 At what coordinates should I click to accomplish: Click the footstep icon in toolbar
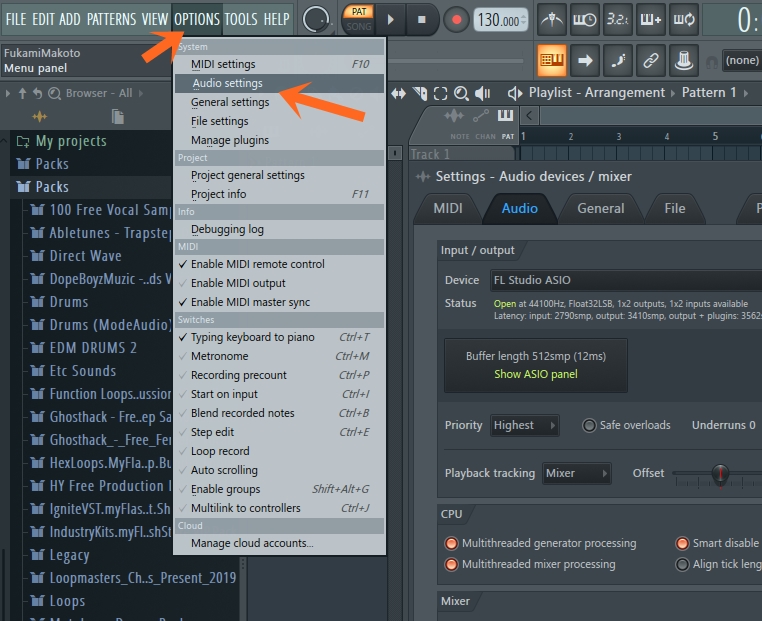pos(618,60)
